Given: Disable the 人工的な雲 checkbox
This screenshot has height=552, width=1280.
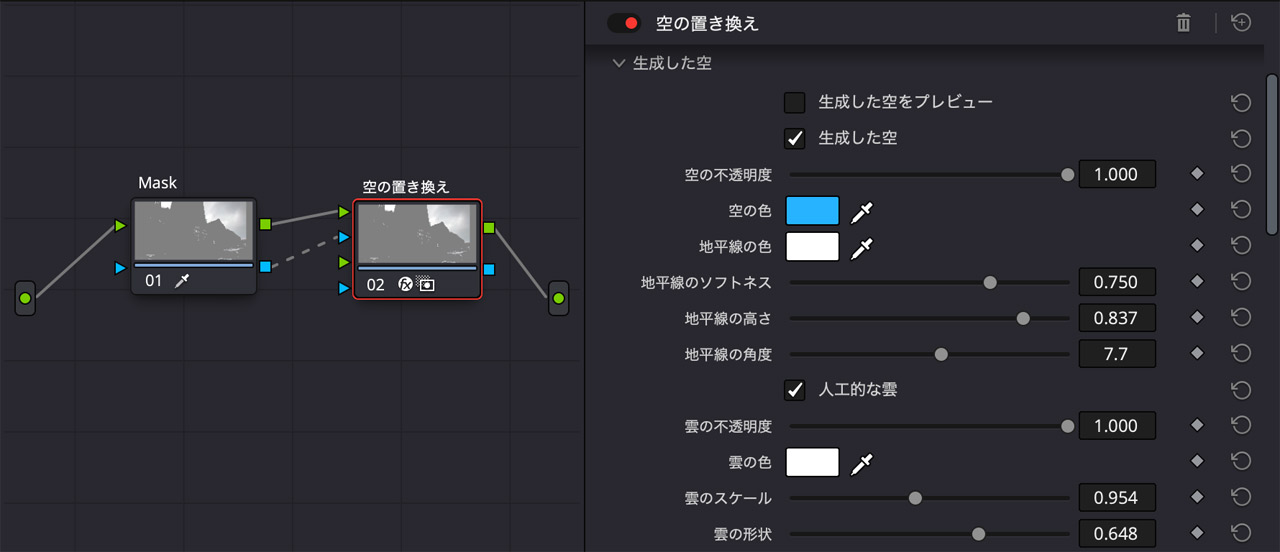Looking at the screenshot, I should pos(795,390).
